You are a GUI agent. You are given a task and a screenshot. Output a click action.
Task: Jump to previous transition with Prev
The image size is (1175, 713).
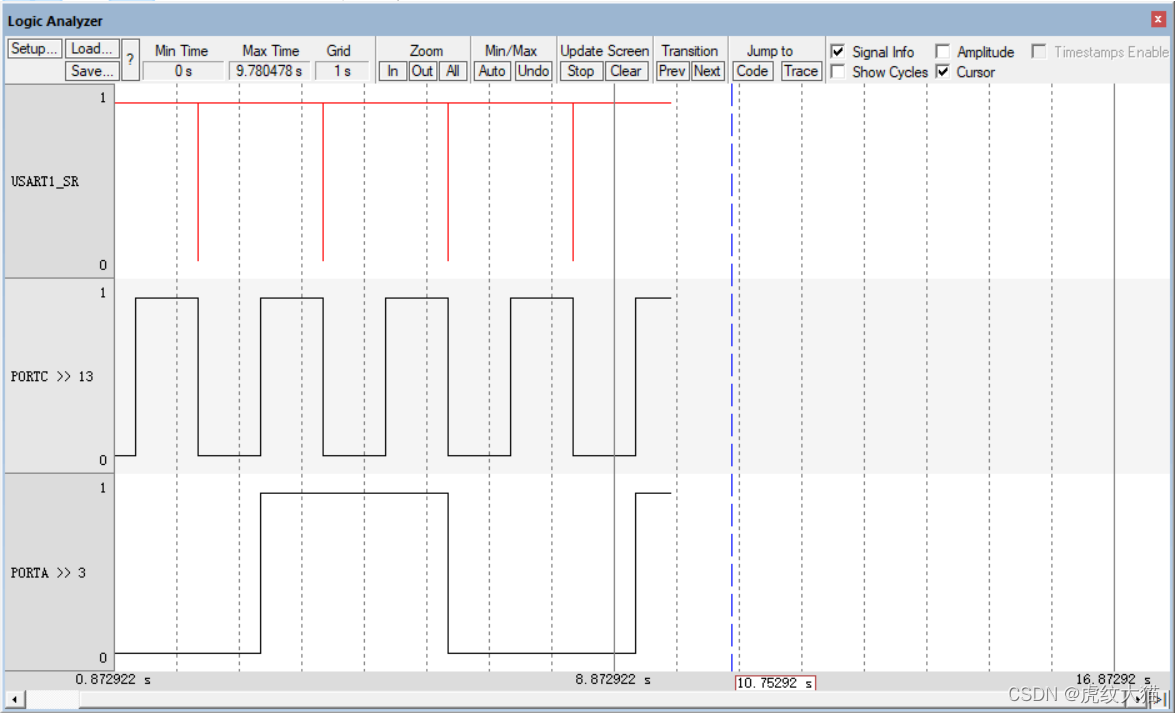click(672, 71)
